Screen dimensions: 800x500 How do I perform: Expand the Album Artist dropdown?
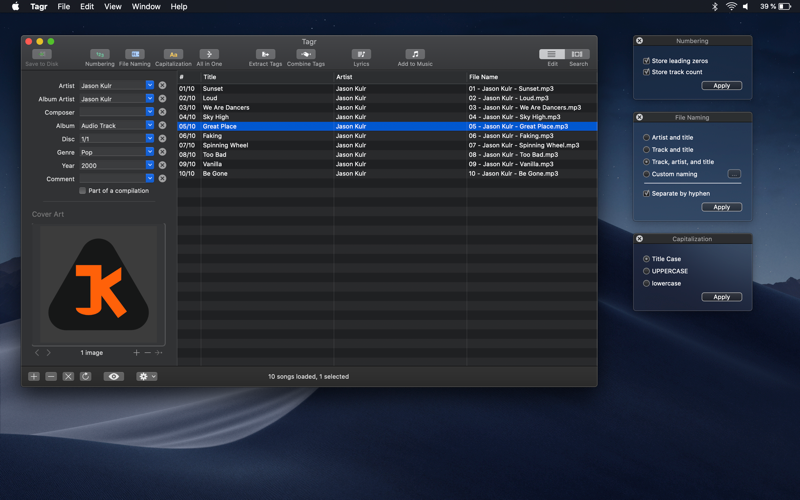click(149, 98)
